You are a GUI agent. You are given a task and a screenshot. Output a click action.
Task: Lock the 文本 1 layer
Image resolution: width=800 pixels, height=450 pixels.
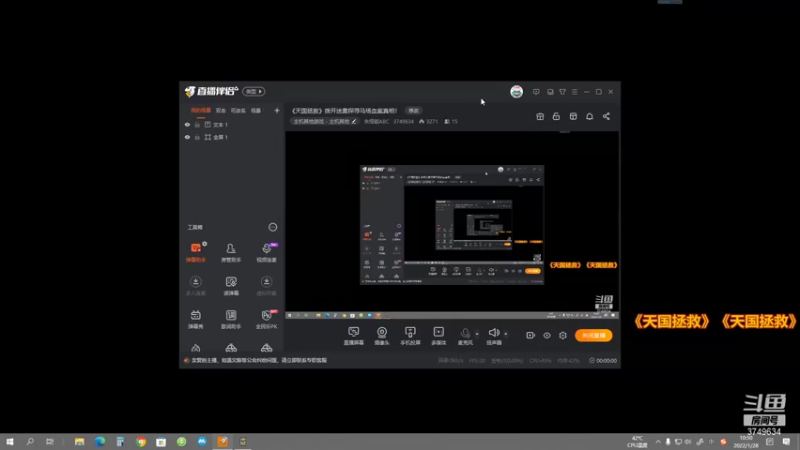(x=197, y=124)
